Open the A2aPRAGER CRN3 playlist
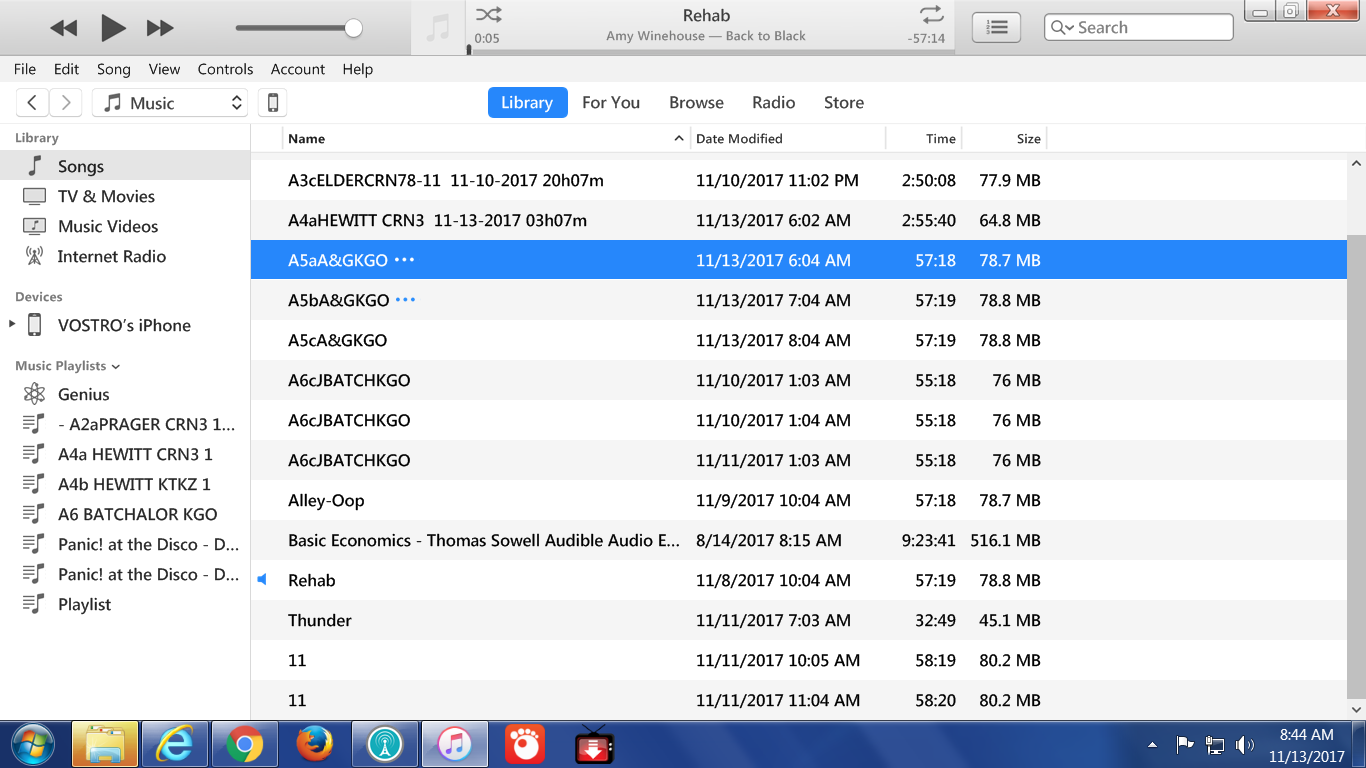The height and width of the screenshot is (768, 1366). coord(125,424)
